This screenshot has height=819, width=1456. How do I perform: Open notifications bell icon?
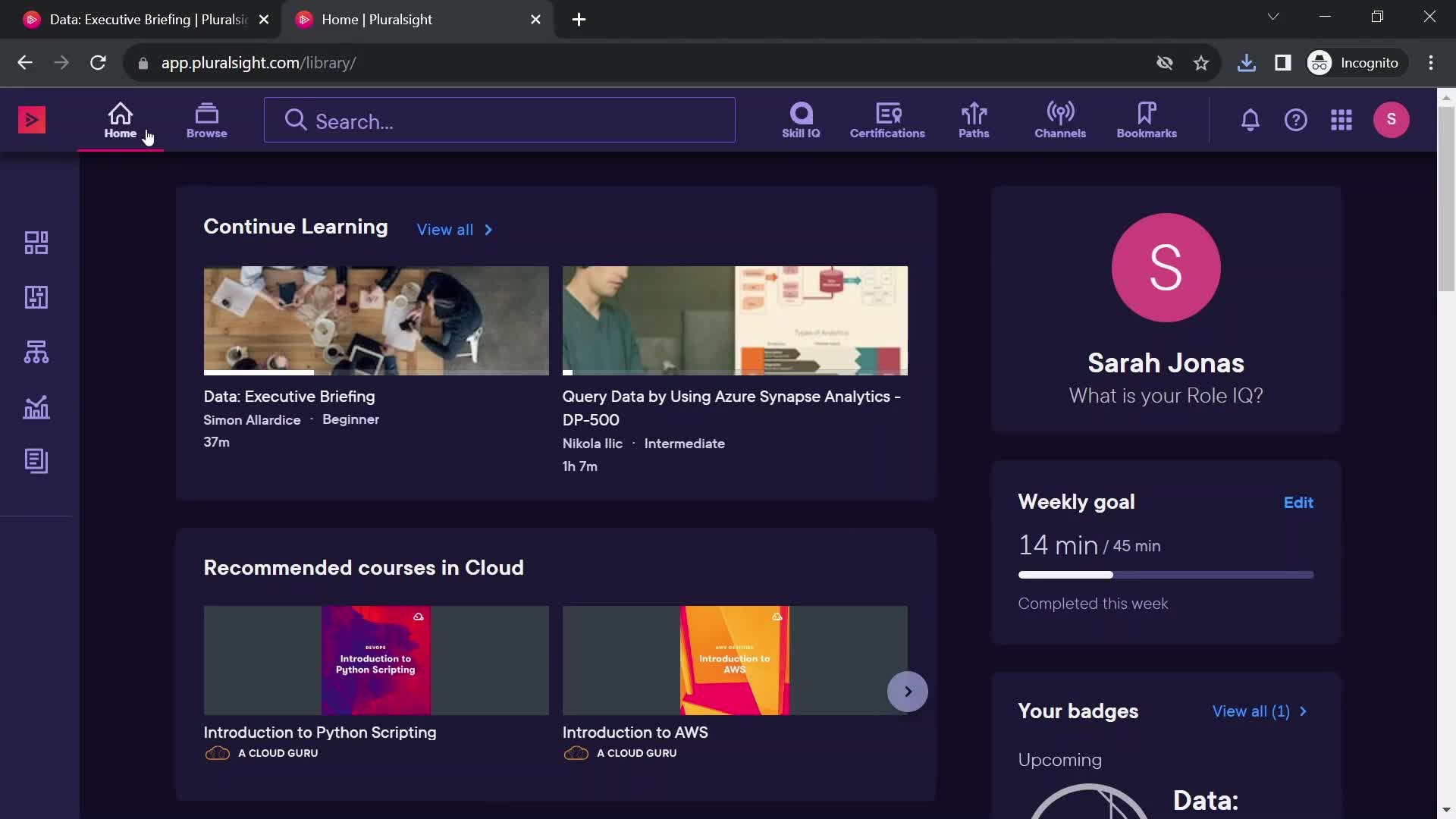(1249, 119)
